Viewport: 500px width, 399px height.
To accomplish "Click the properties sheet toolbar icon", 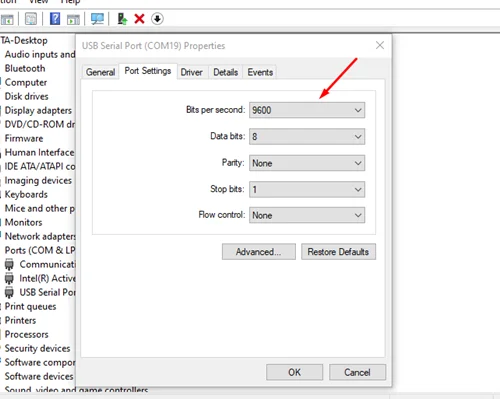I will pos(31,19).
